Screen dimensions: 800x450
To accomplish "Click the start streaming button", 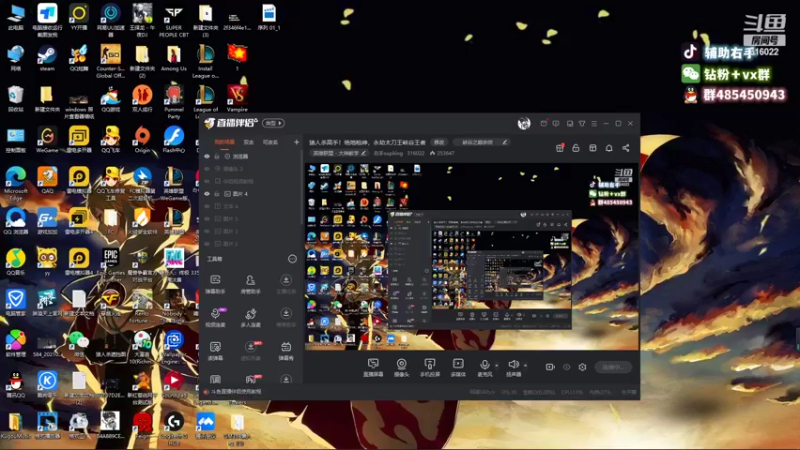I will click(x=613, y=367).
